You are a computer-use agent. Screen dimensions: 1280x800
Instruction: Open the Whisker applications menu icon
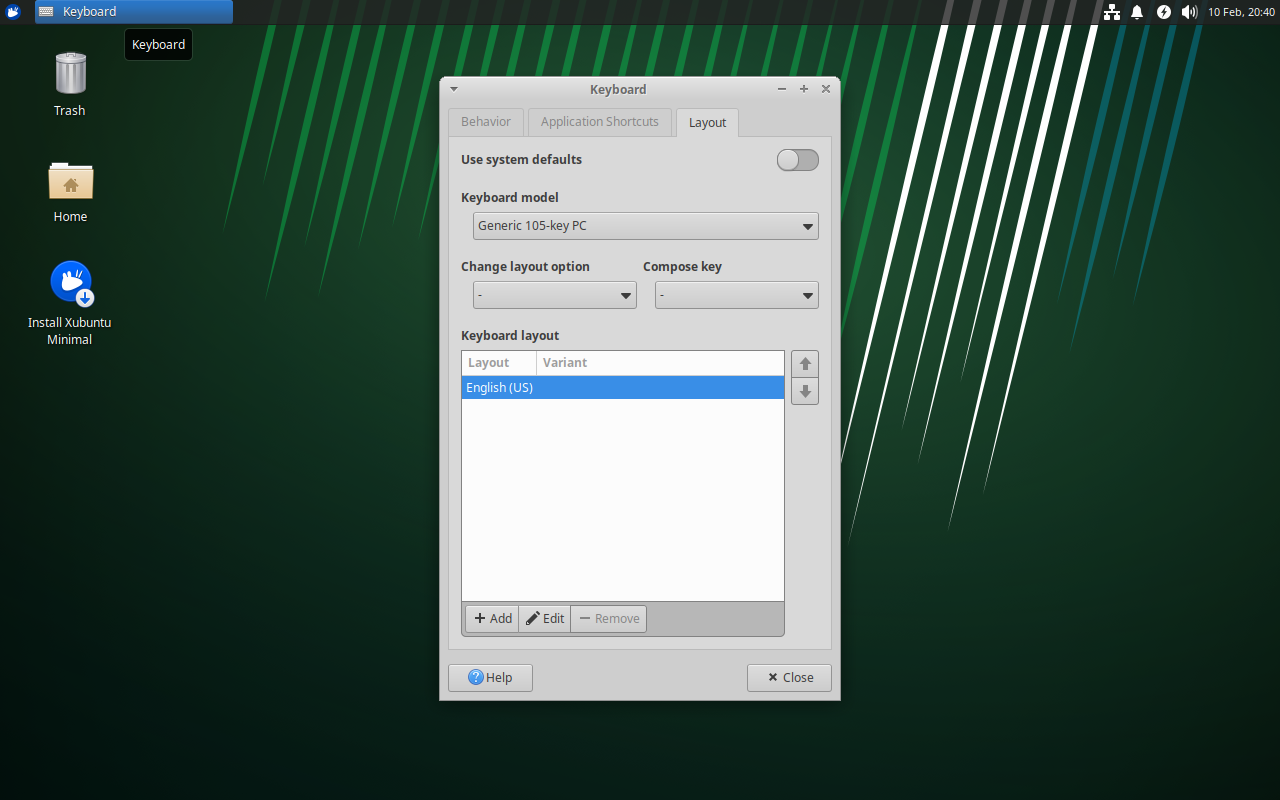14,12
